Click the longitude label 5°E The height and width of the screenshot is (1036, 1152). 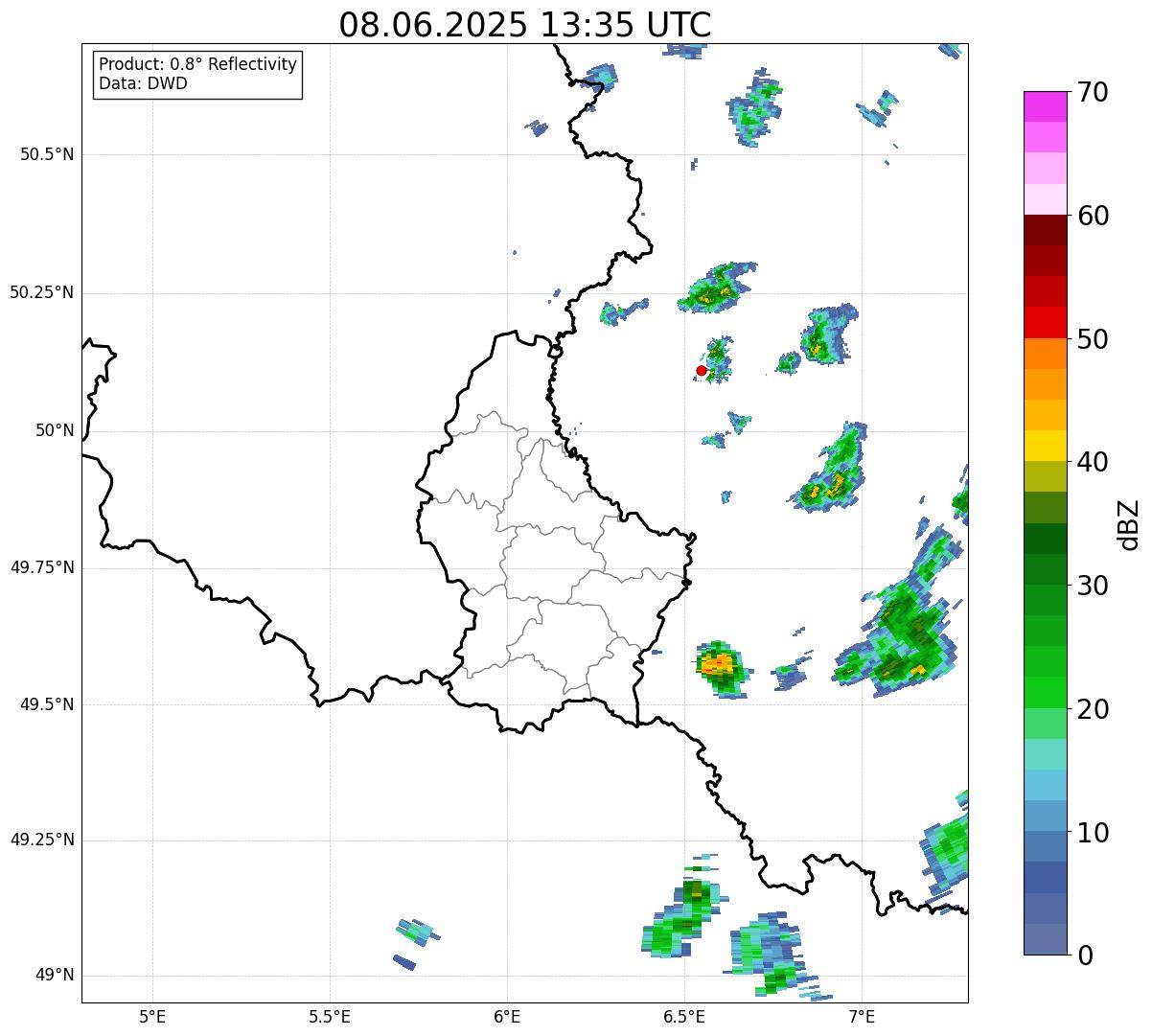pos(152,1016)
